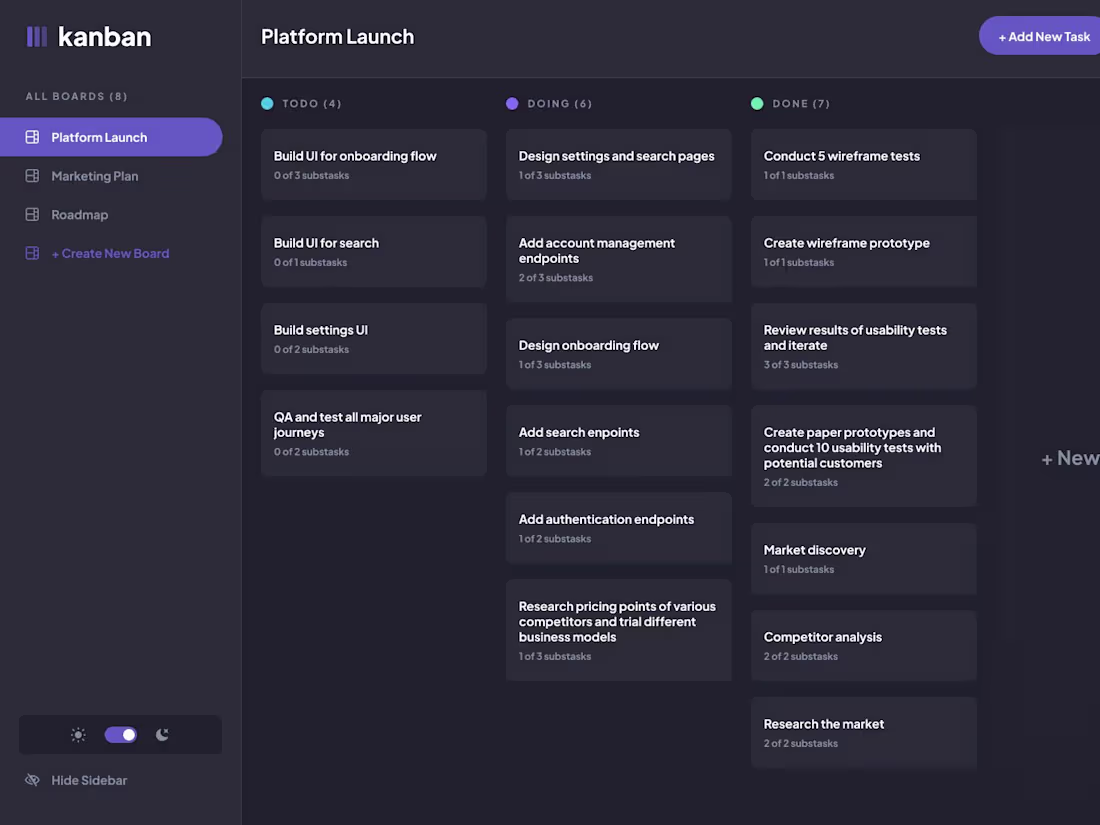Screen dimensions: 1100x825
Task: Open the Build UI for search card
Action: (374, 250)
